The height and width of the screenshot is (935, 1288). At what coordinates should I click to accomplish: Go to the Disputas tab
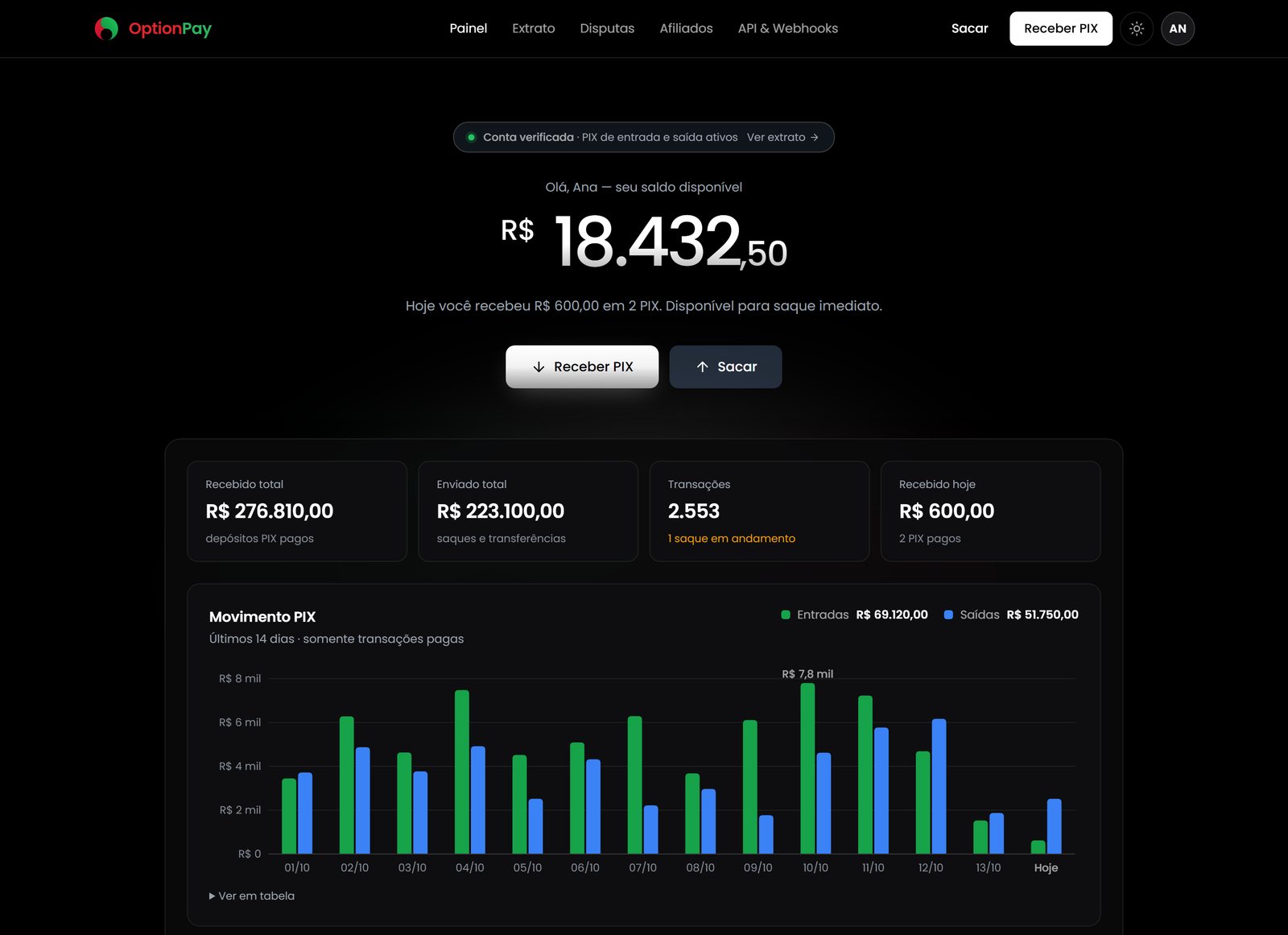[x=607, y=28]
